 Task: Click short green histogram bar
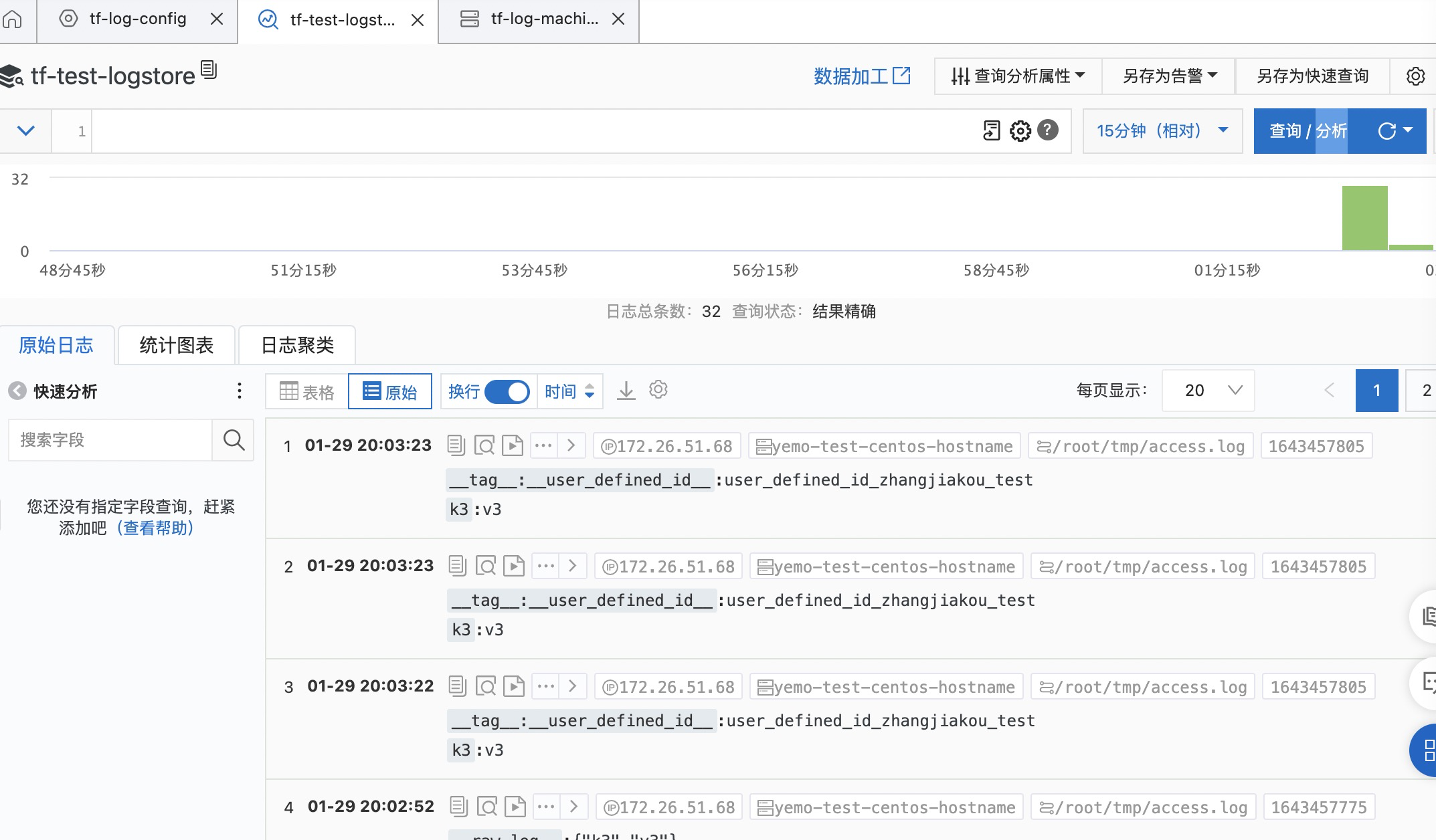point(1411,247)
